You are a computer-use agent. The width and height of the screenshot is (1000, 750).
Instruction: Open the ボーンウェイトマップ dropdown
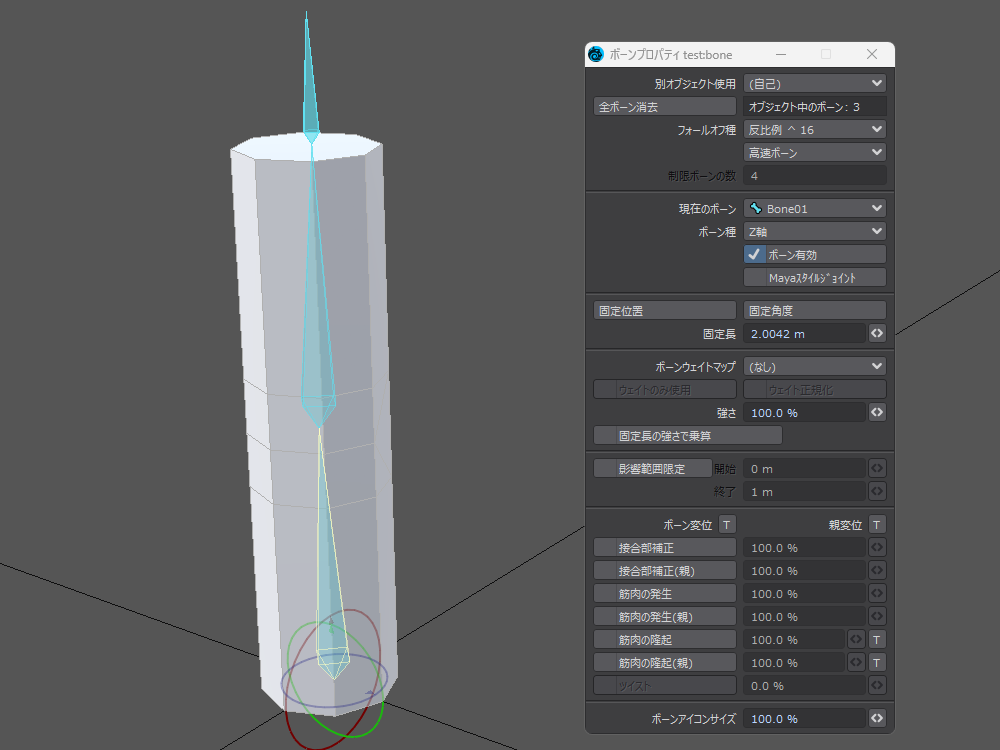(814, 367)
